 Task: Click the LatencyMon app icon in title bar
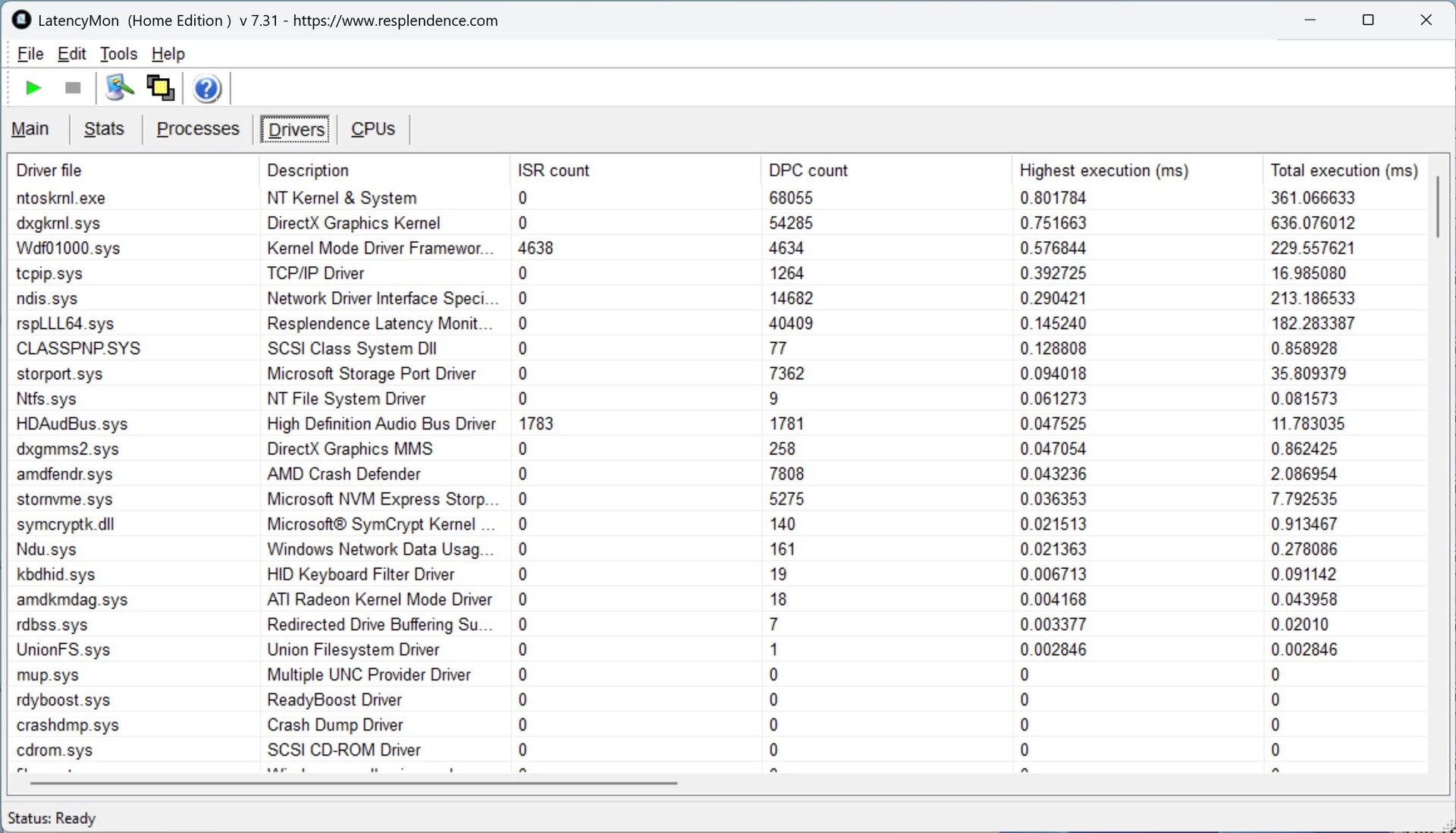click(x=21, y=20)
